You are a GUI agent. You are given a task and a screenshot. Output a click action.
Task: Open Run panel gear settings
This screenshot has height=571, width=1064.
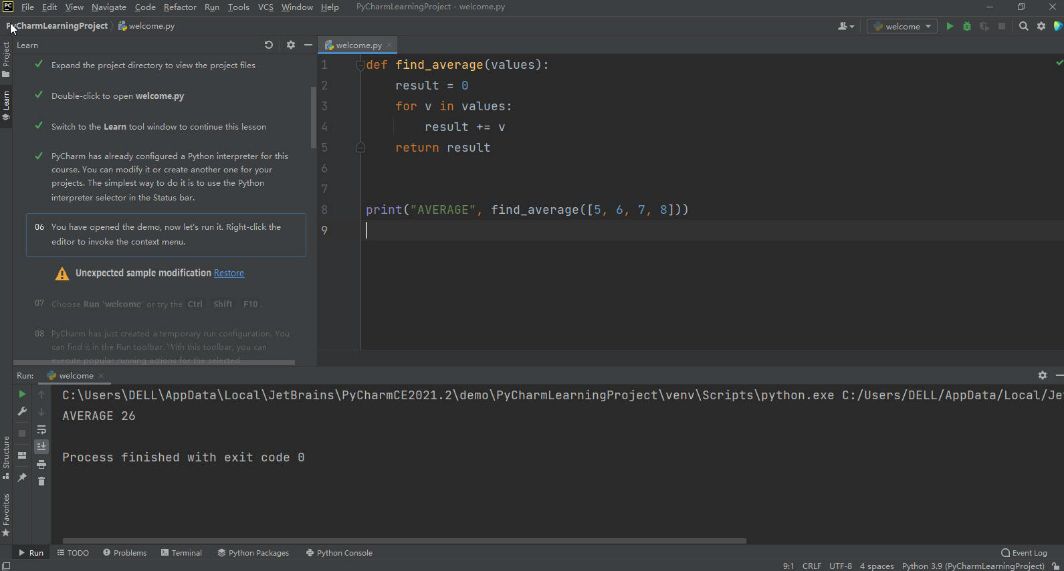pyautogui.click(x=1042, y=375)
